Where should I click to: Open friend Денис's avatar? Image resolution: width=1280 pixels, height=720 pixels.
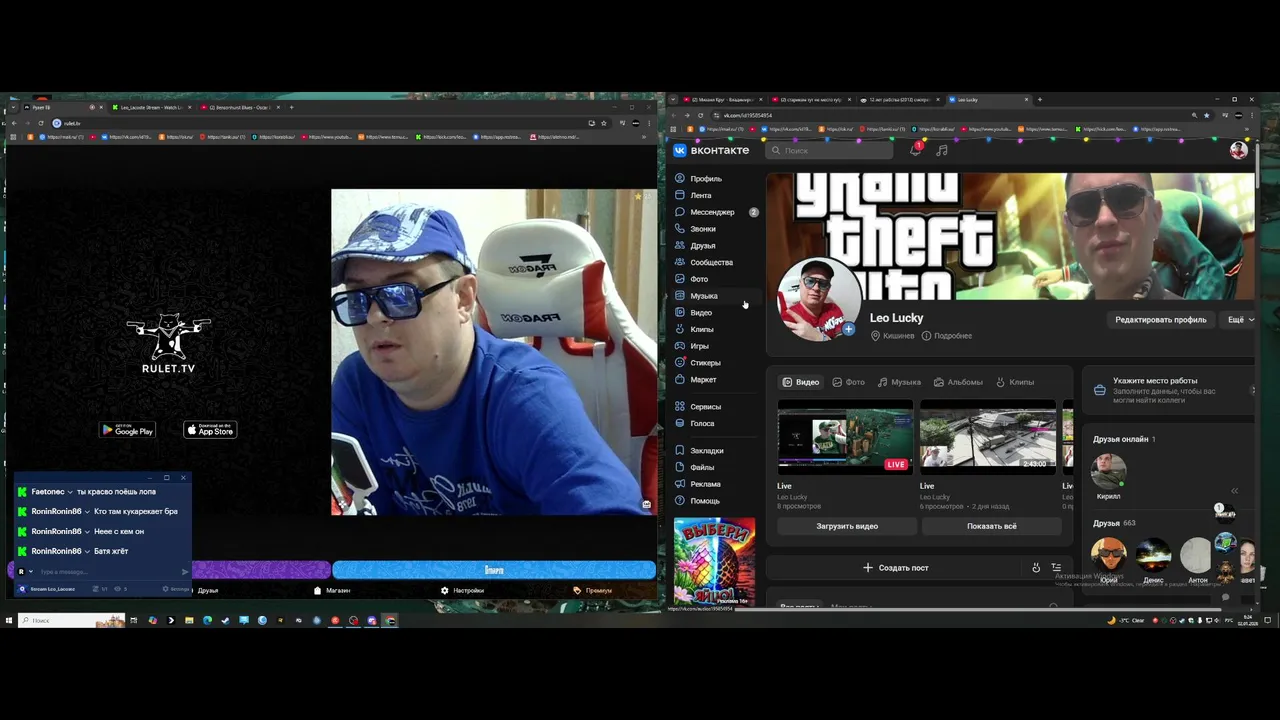[1153, 554]
